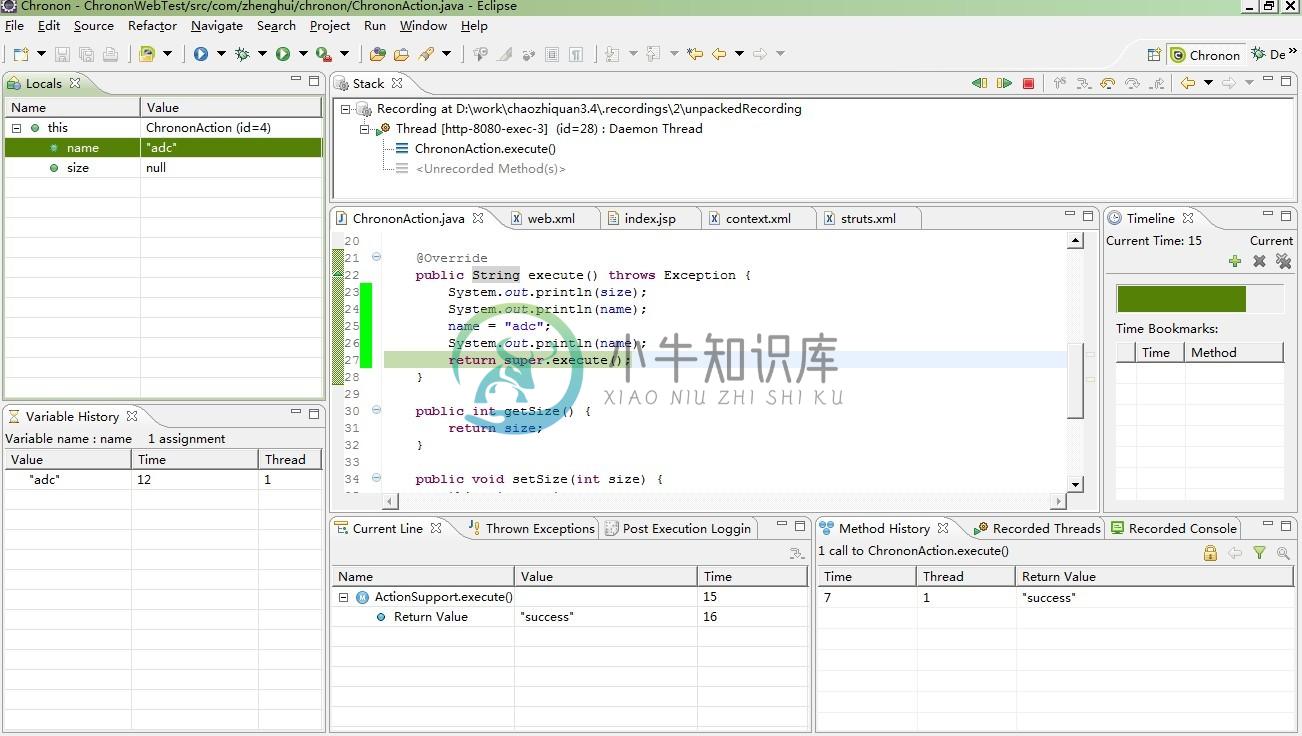Switch to the index.jsp editor tab
Screen dimensions: 1302x736
(x=650, y=218)
